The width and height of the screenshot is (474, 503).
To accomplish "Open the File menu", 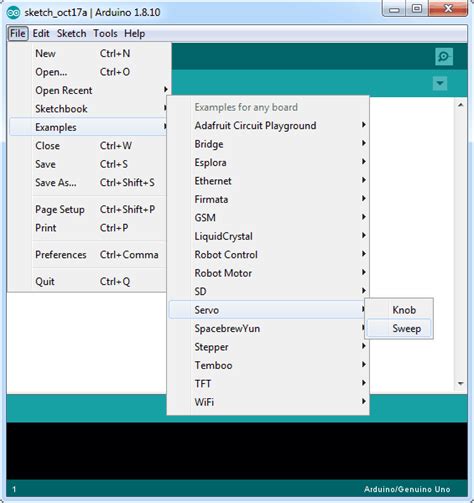I will [18, 34].
